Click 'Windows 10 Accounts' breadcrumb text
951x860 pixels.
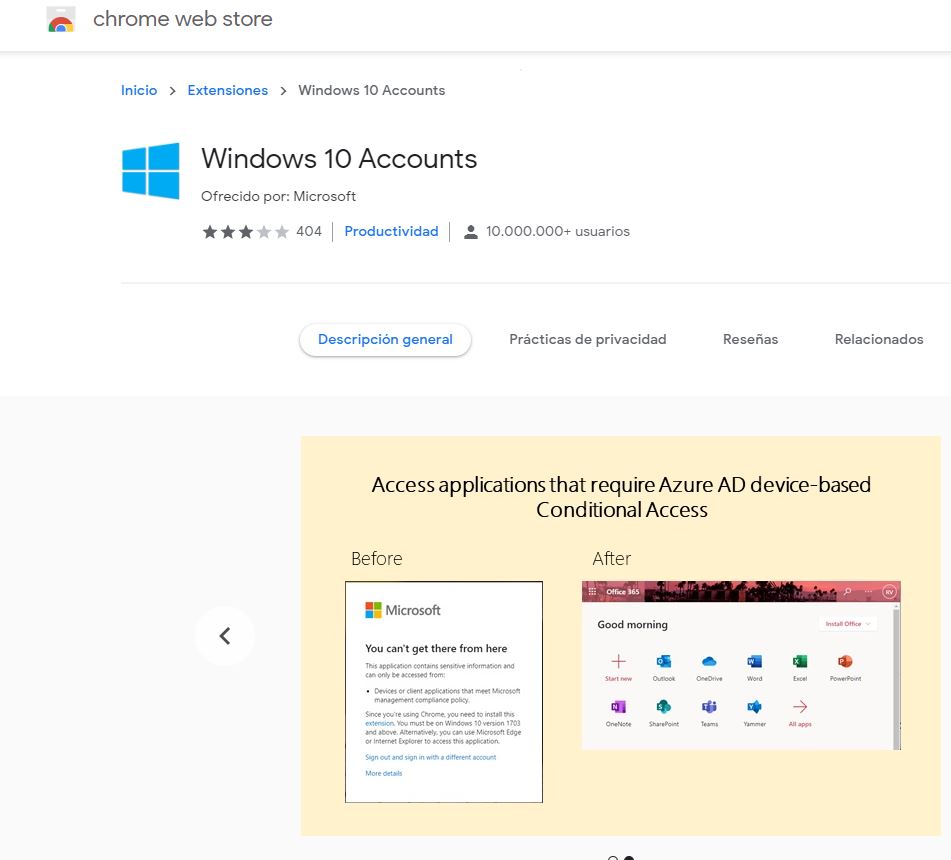coord(372,90)
